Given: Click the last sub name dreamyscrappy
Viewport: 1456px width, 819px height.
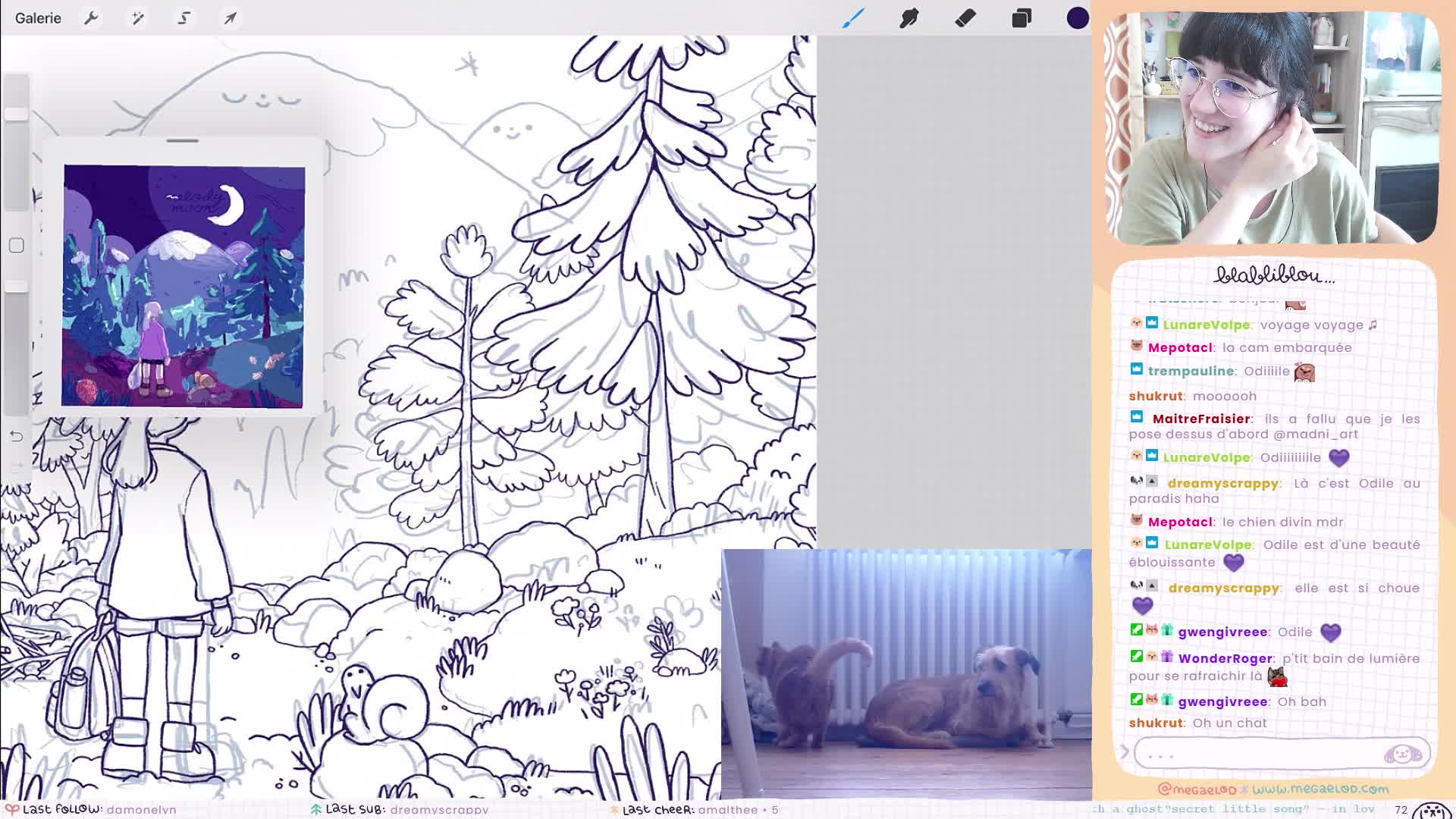Looking at the screenshot, I should [x=439, y=809].
